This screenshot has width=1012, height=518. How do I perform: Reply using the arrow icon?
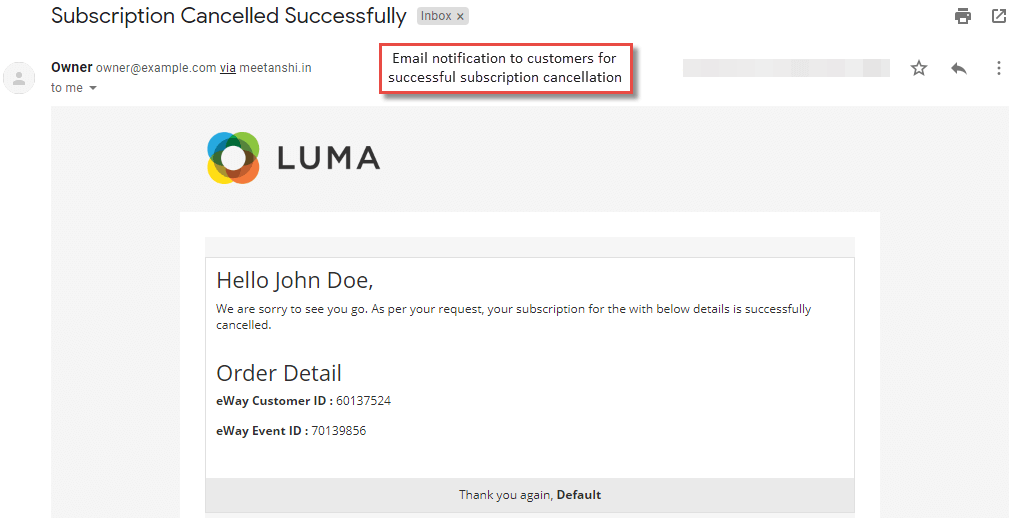(959, 68)
